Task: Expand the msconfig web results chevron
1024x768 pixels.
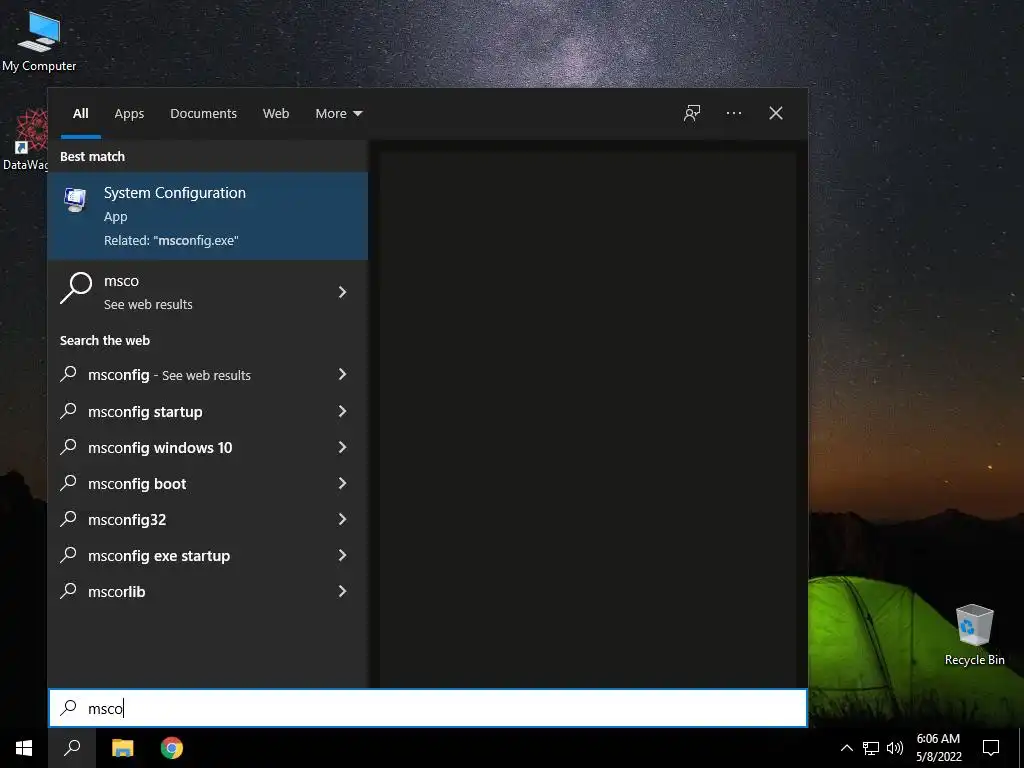Action: click(x=342, y=374)
